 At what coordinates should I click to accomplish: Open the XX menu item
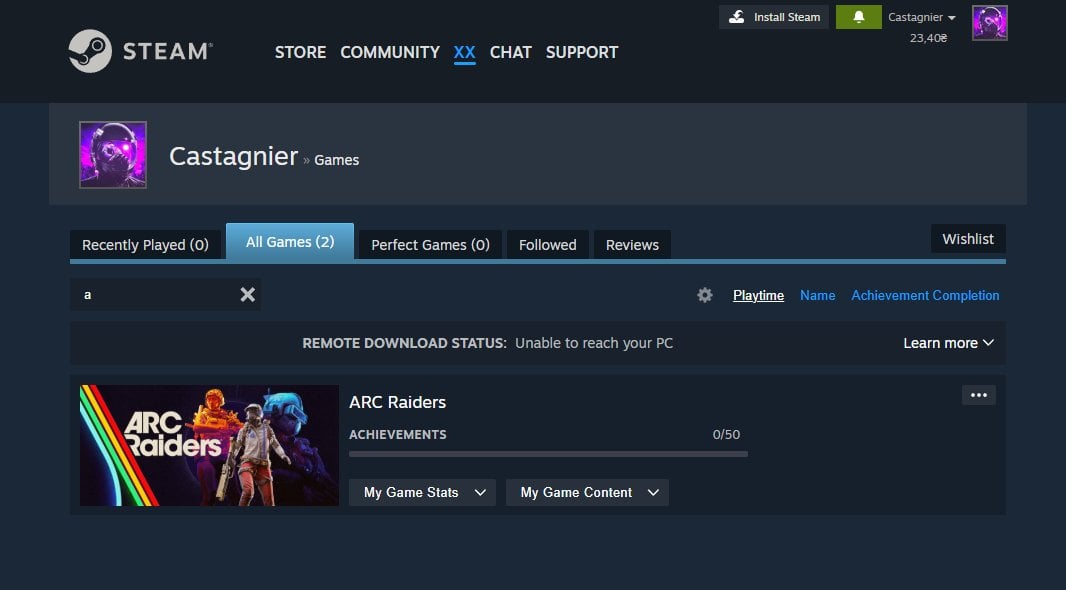click(464, 52)
